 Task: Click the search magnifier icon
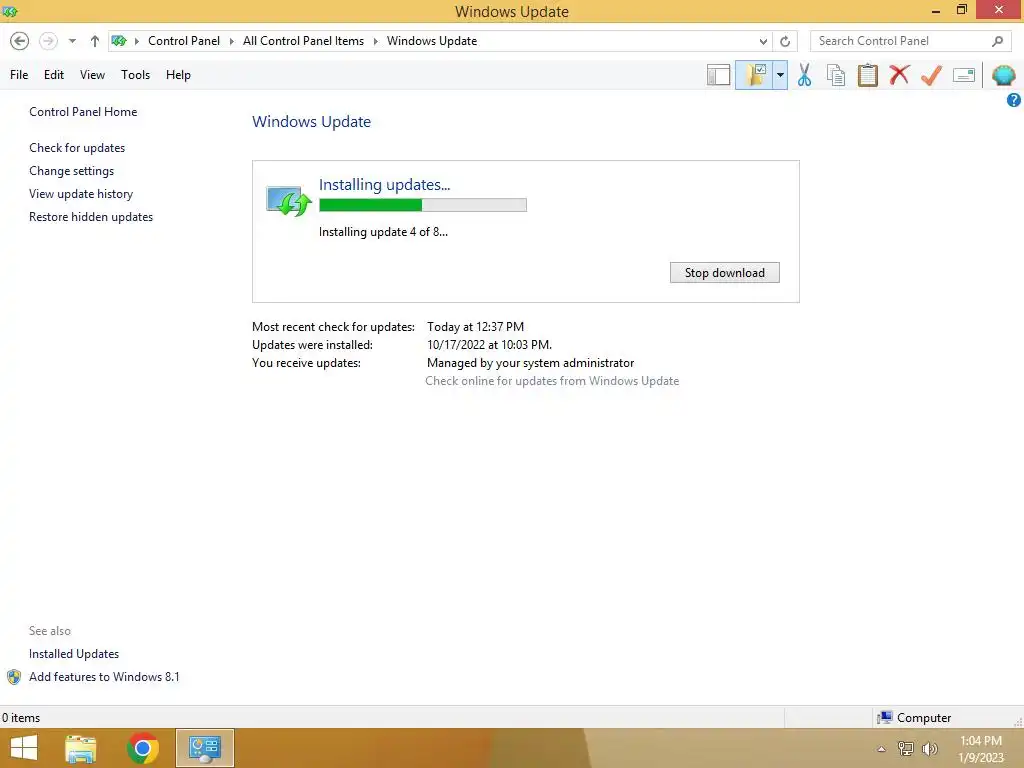[x=997, y=41]
